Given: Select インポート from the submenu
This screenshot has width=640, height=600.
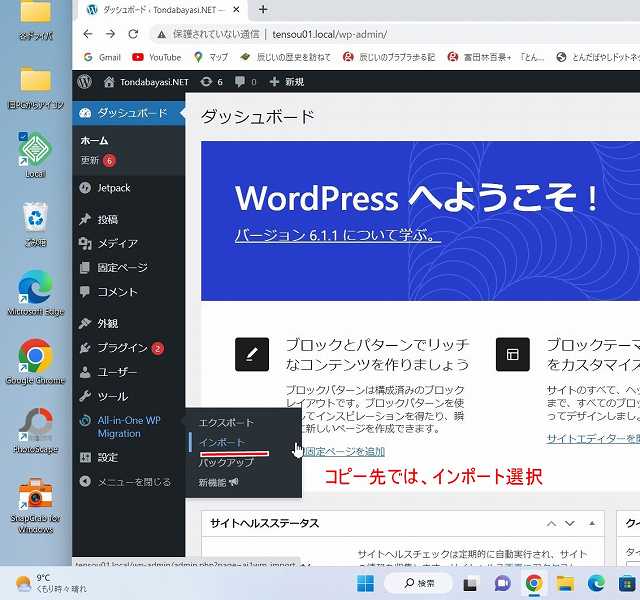Looking at the screenshot, I should coord(221,442).
